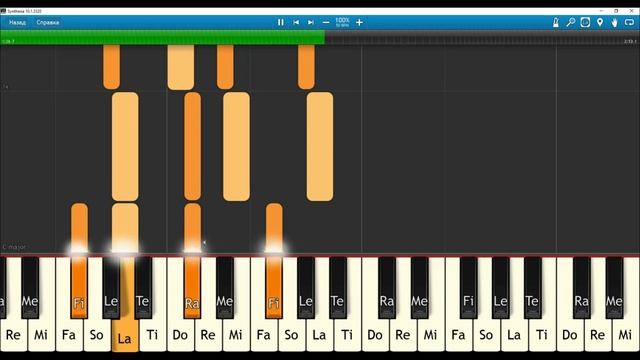Image resolution: width=640 pixels, height=360 pixels.
Task: Open the magnifier zoom tool
Action: point(571,22)
